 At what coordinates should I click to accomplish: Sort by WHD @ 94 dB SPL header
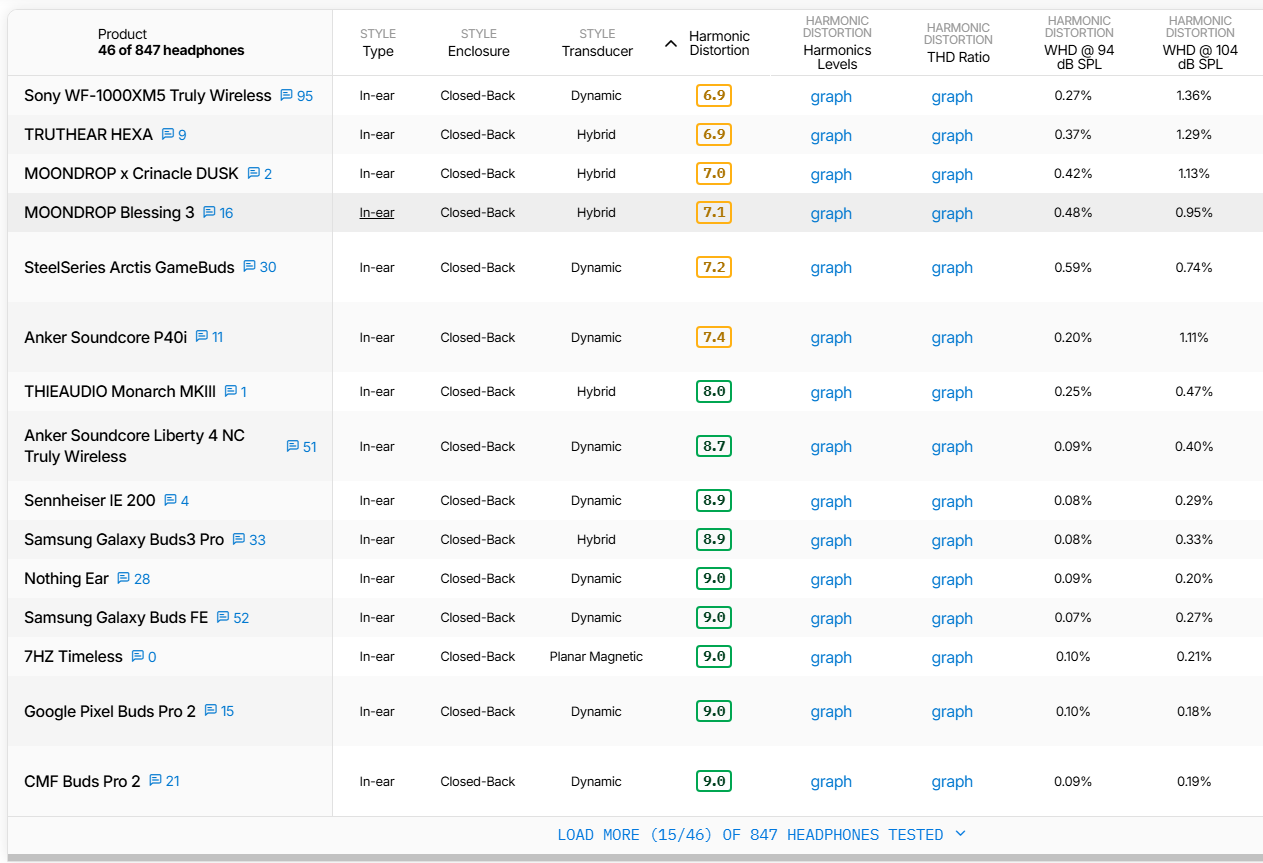click(1079, 43)
